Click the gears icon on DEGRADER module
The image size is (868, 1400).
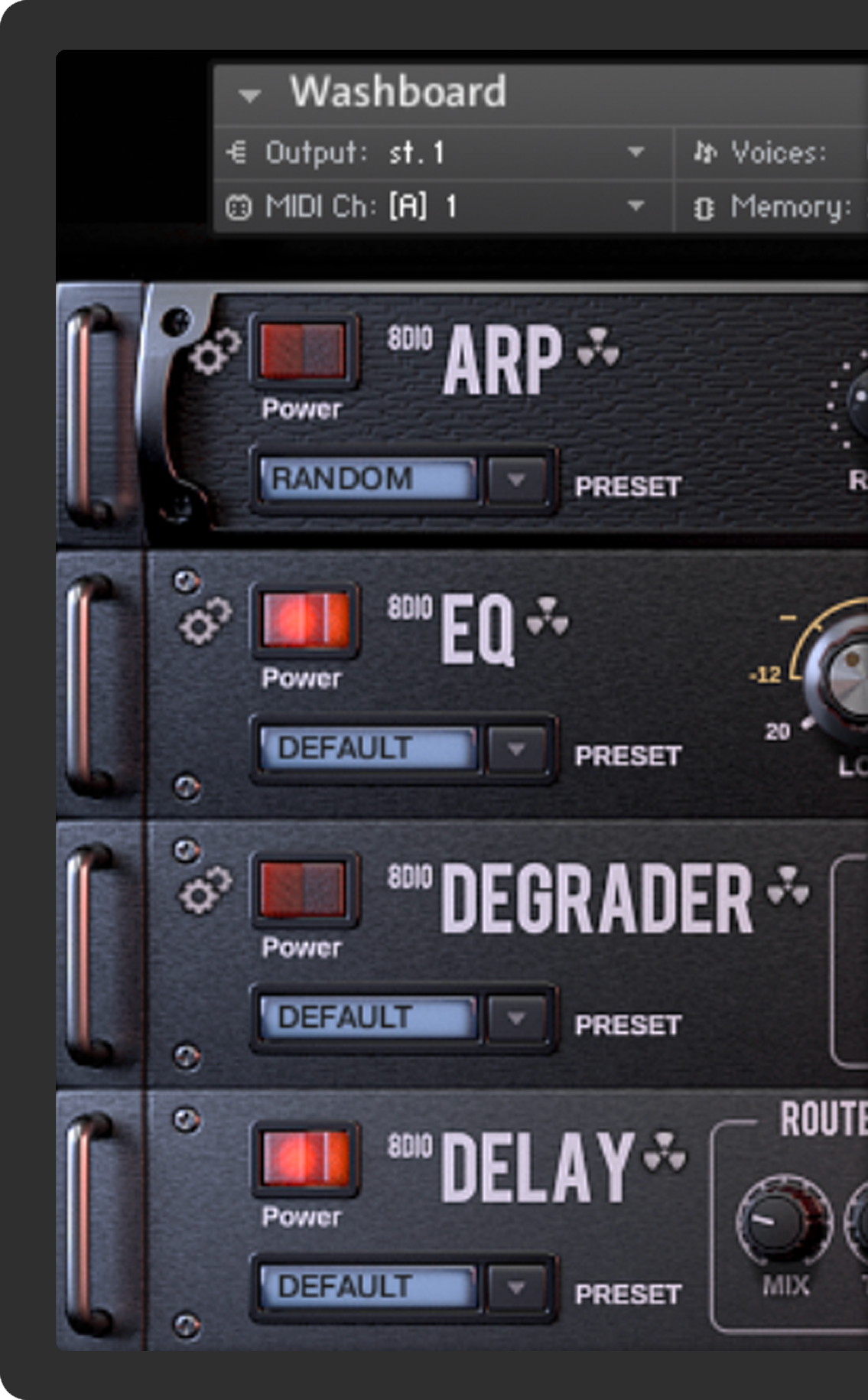tap(204, 890)
